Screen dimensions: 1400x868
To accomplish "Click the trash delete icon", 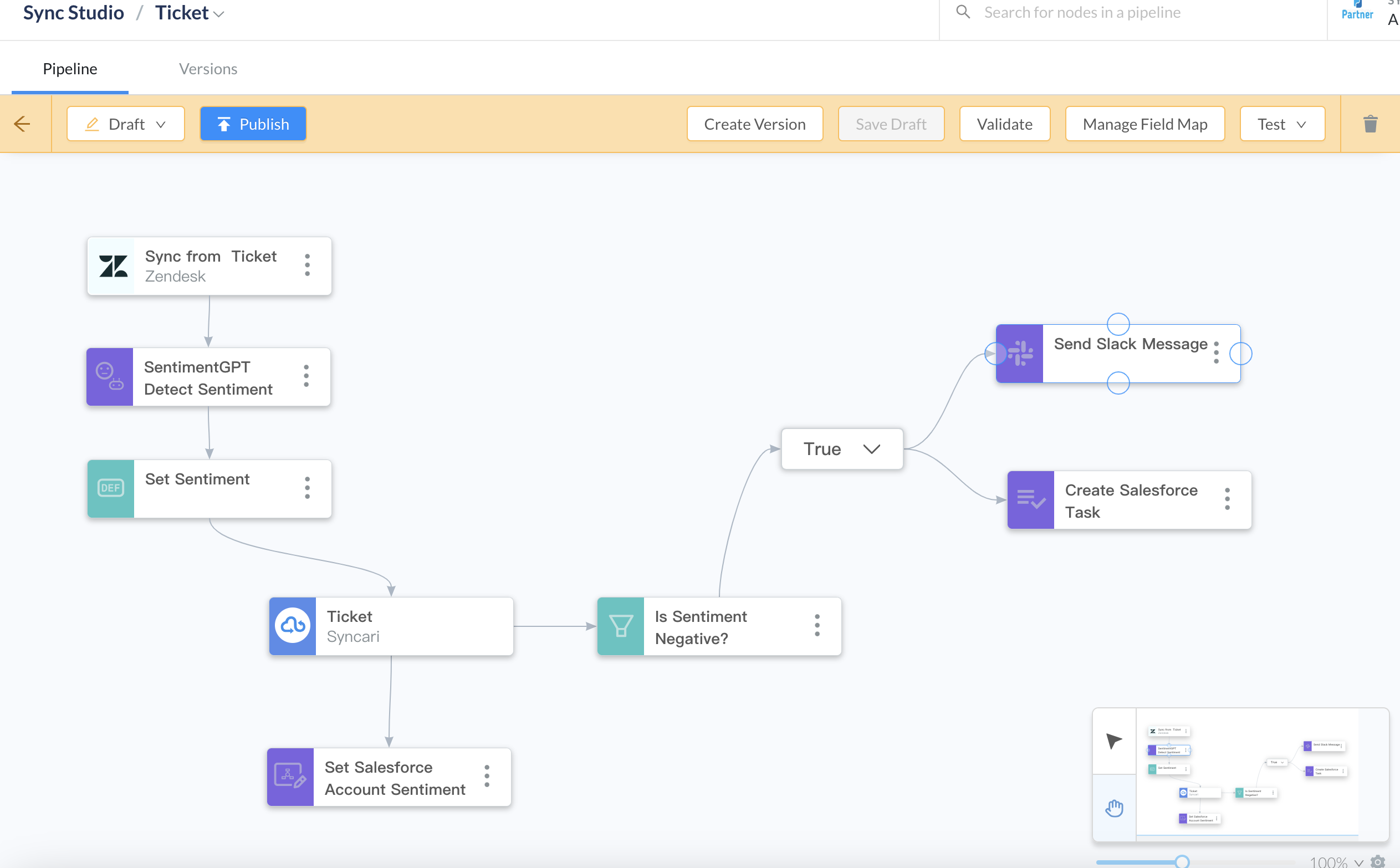I will [x=1370, y=124].
